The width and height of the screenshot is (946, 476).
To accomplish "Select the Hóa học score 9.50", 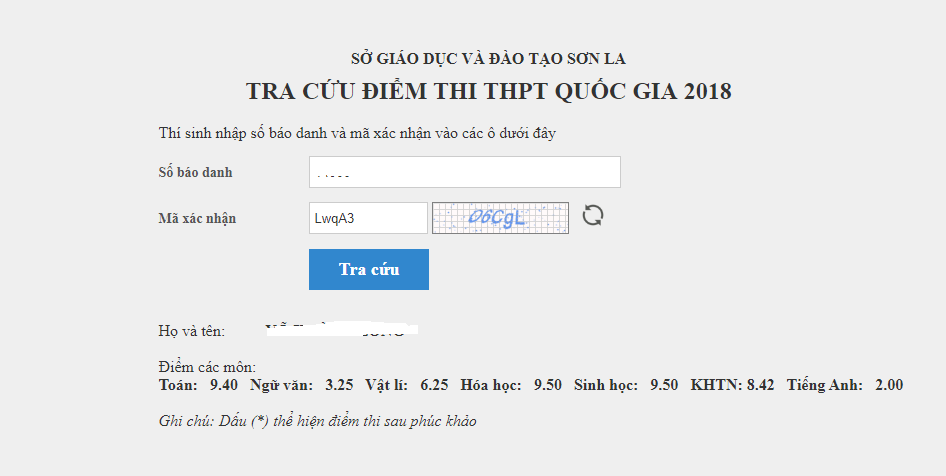I will (x=548, y=385).
